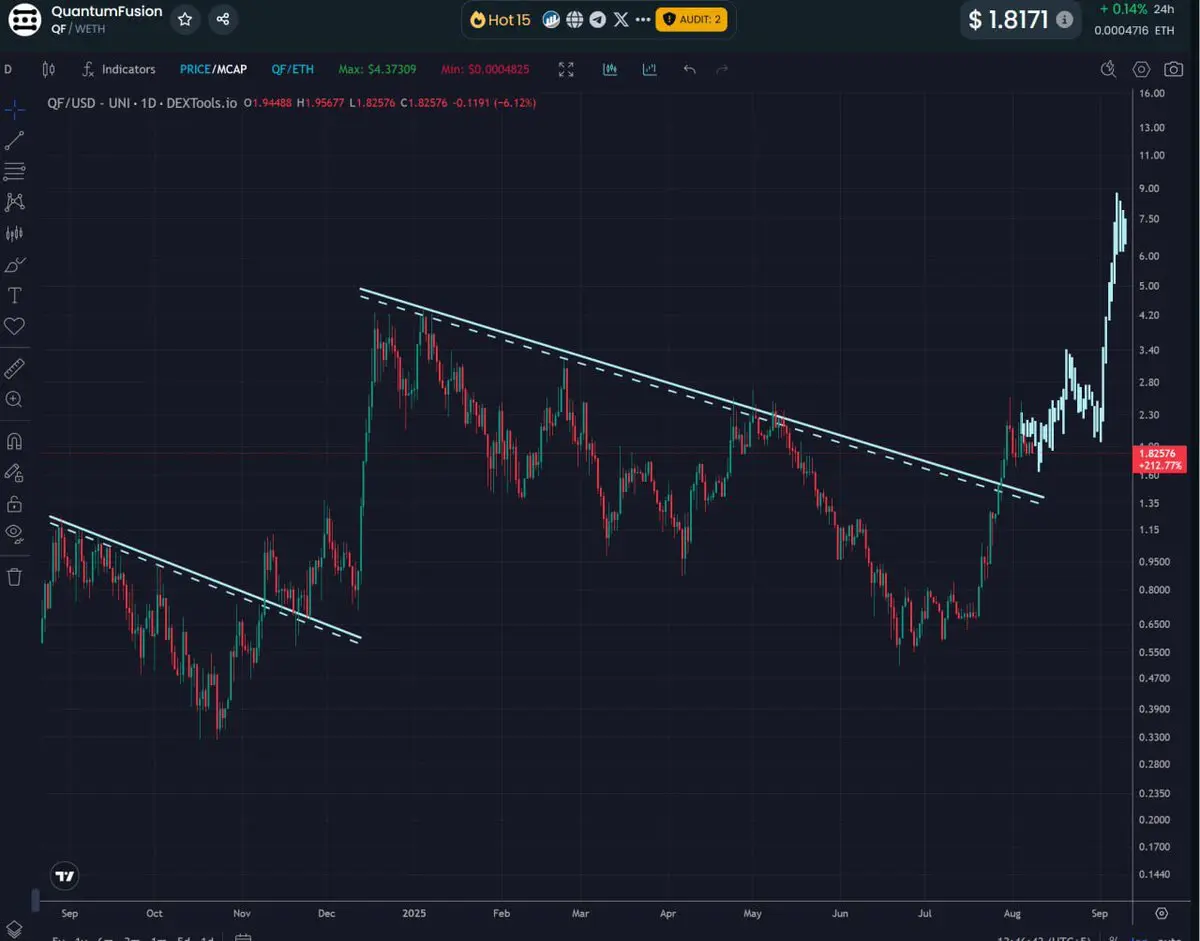Open the object tree layers icon
Image resolution: width=1200 pixels, height=941 pixels.
14,929
